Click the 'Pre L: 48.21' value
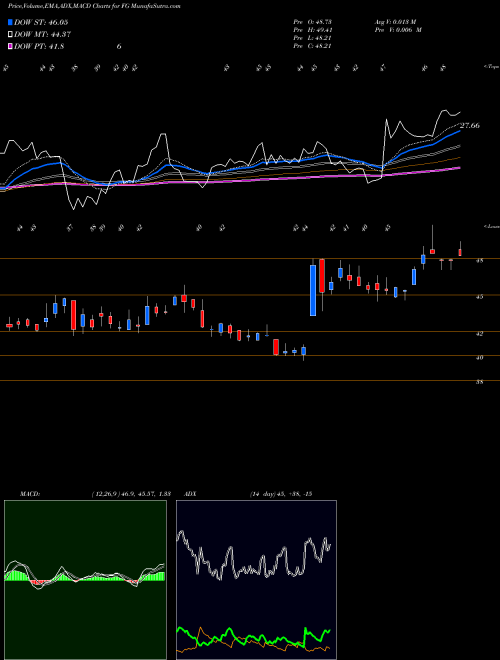 [x=313, y=38]
